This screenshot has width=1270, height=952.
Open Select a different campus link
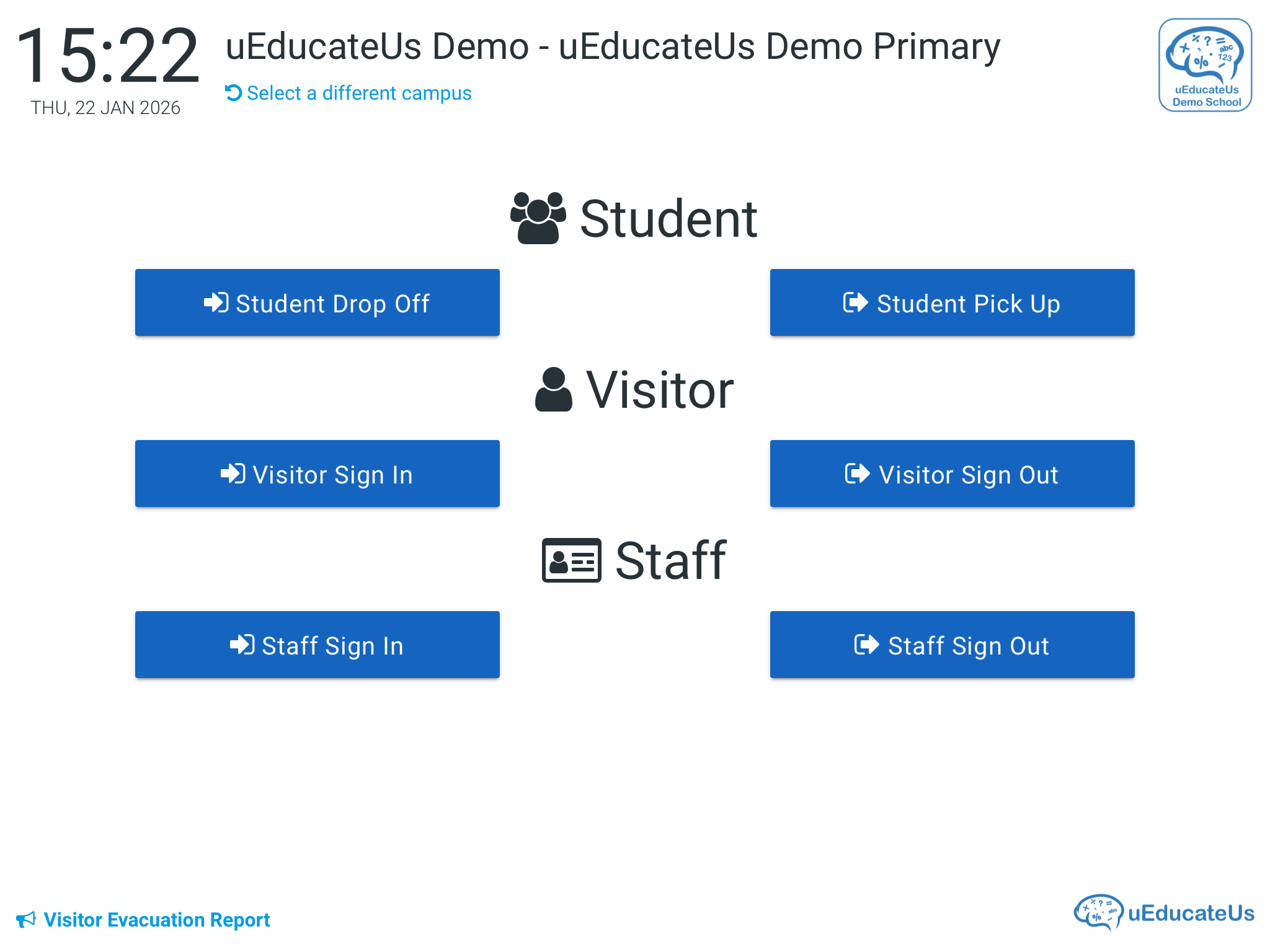pyautogui.click(x=358, y=93)
